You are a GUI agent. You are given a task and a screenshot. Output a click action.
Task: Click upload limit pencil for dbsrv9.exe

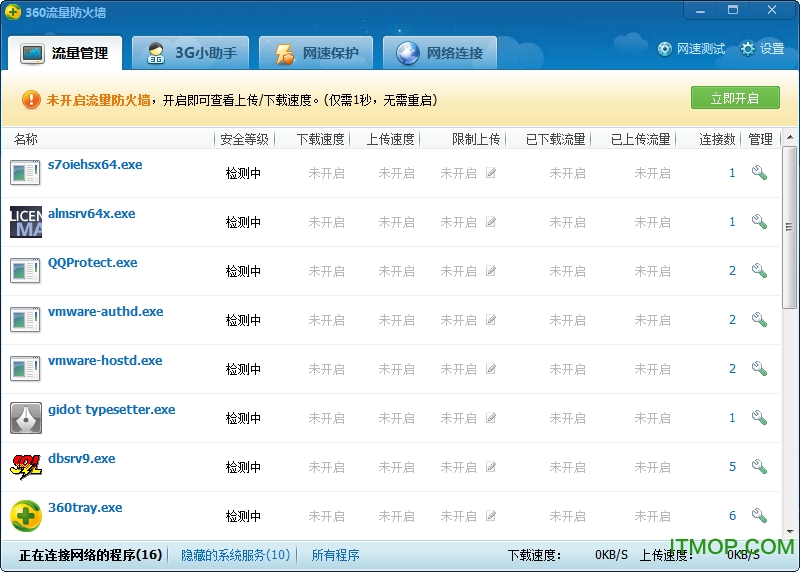(491, 467)
